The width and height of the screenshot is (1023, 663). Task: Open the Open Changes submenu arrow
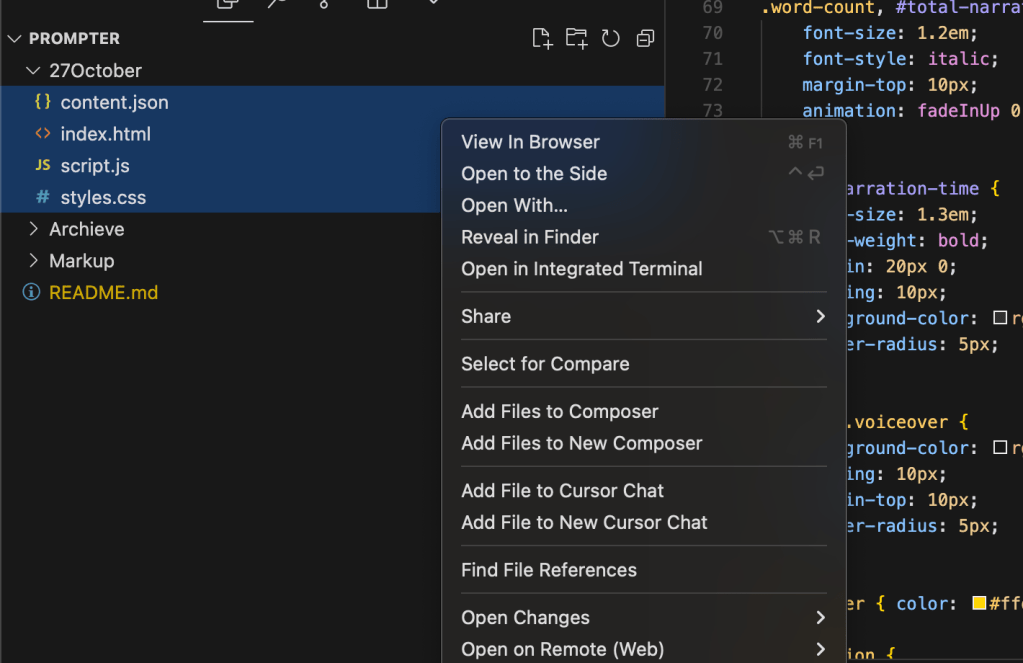(820, 617)
